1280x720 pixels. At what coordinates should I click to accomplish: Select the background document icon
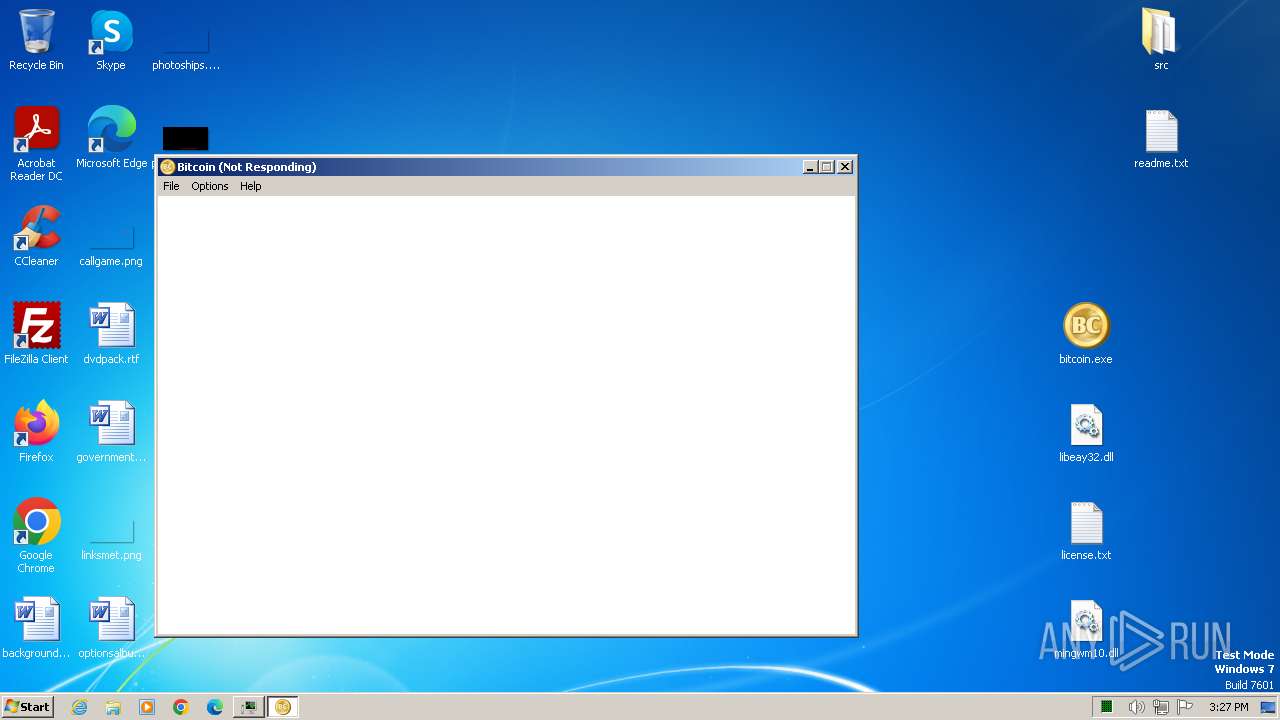(36, 628)
